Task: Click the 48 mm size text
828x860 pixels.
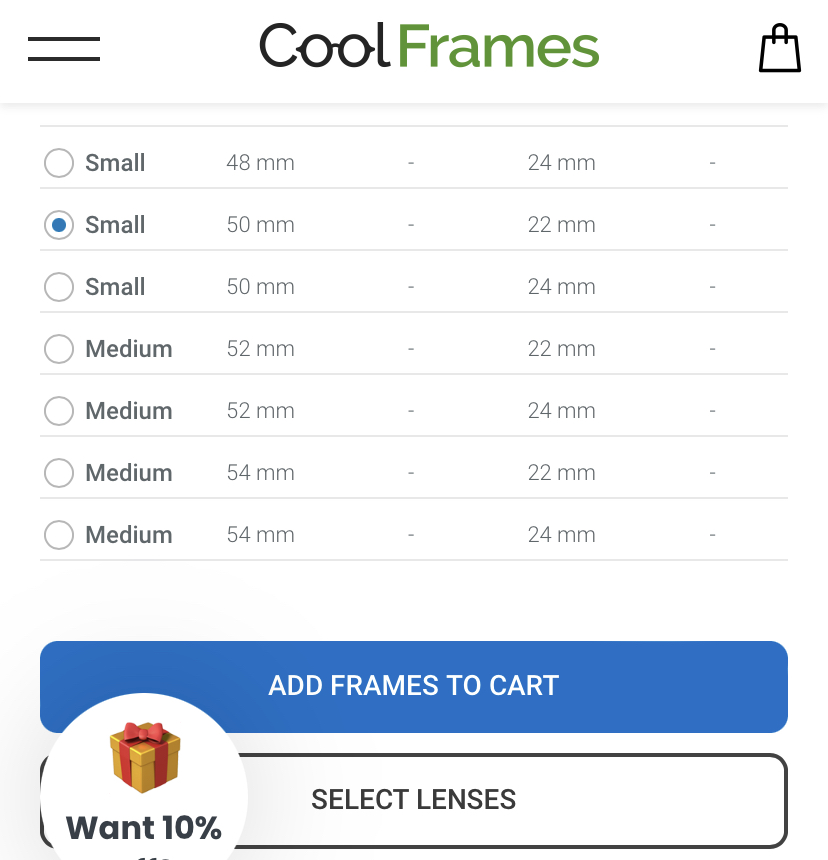Action: click(x=260, y=163)
